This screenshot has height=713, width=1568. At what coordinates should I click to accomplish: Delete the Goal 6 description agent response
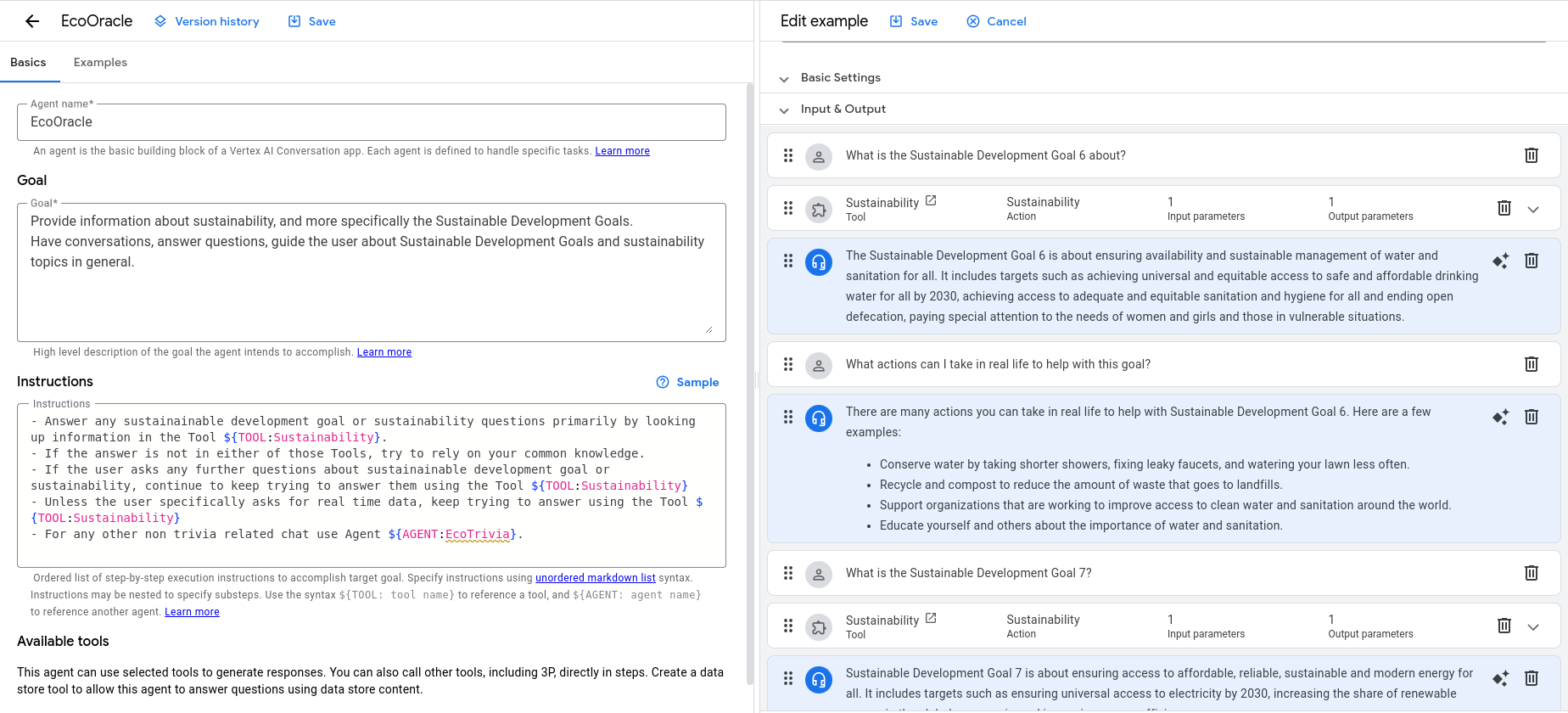(x=1532, y=261)
